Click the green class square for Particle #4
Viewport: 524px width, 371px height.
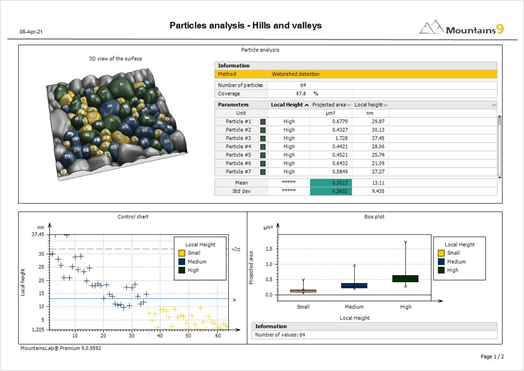point(263,147)
